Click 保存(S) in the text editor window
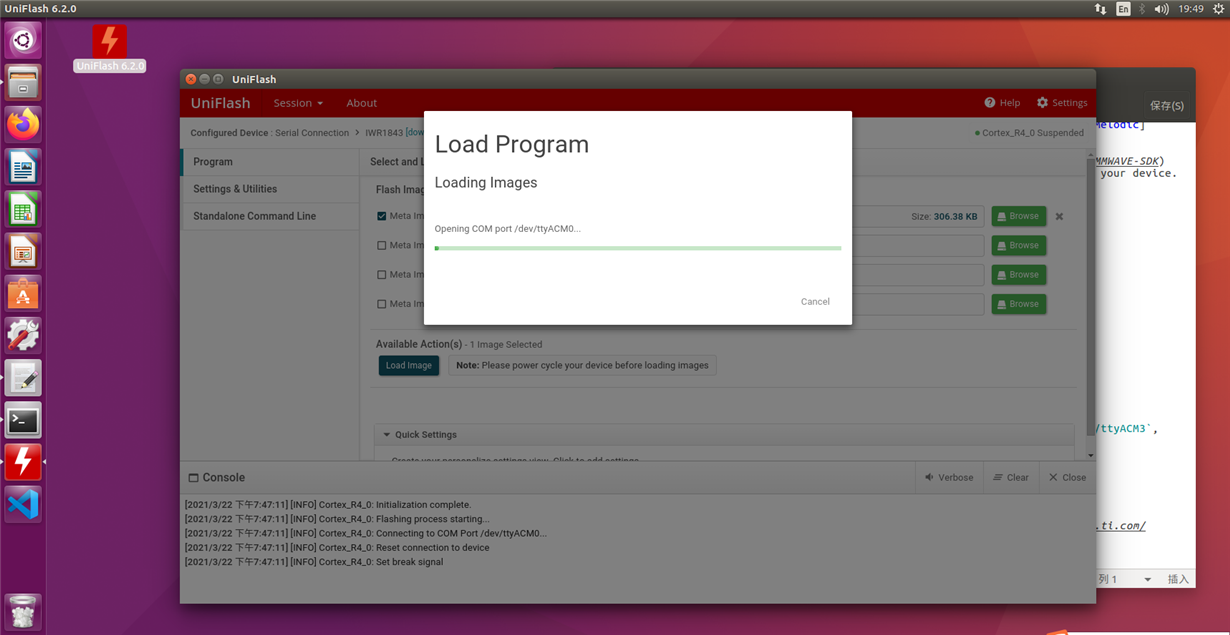The width and height of the screenshot is (1230, 635). pos(1167,105)
